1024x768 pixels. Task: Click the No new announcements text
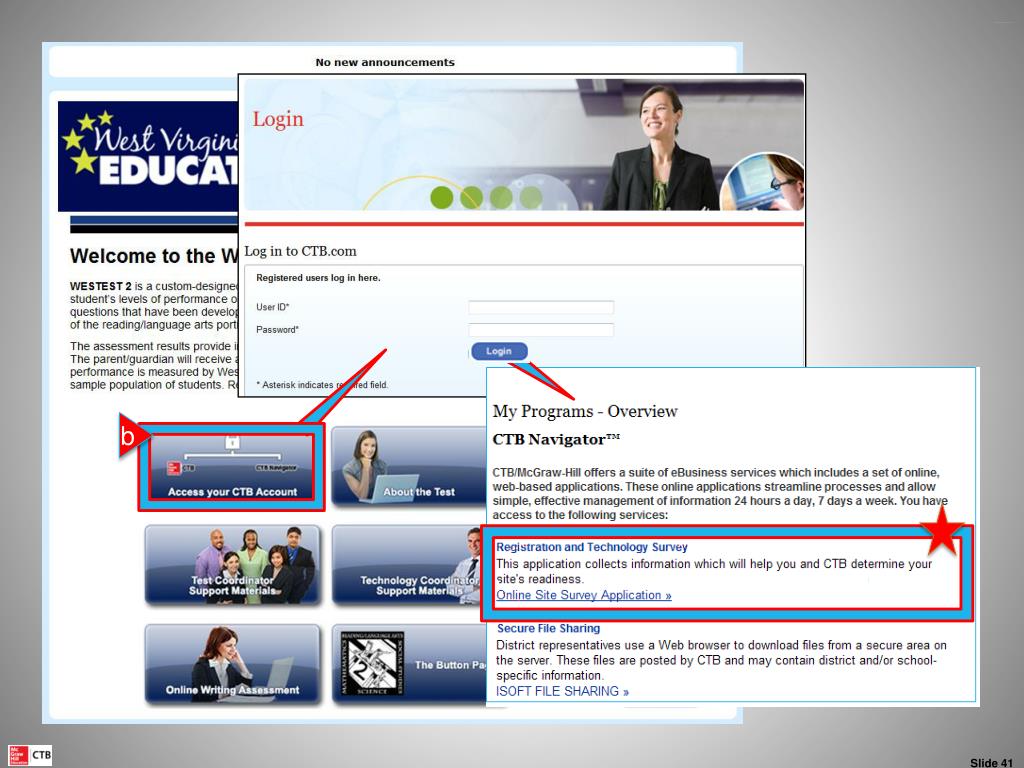pyautogui.click(x=385, y=63)
